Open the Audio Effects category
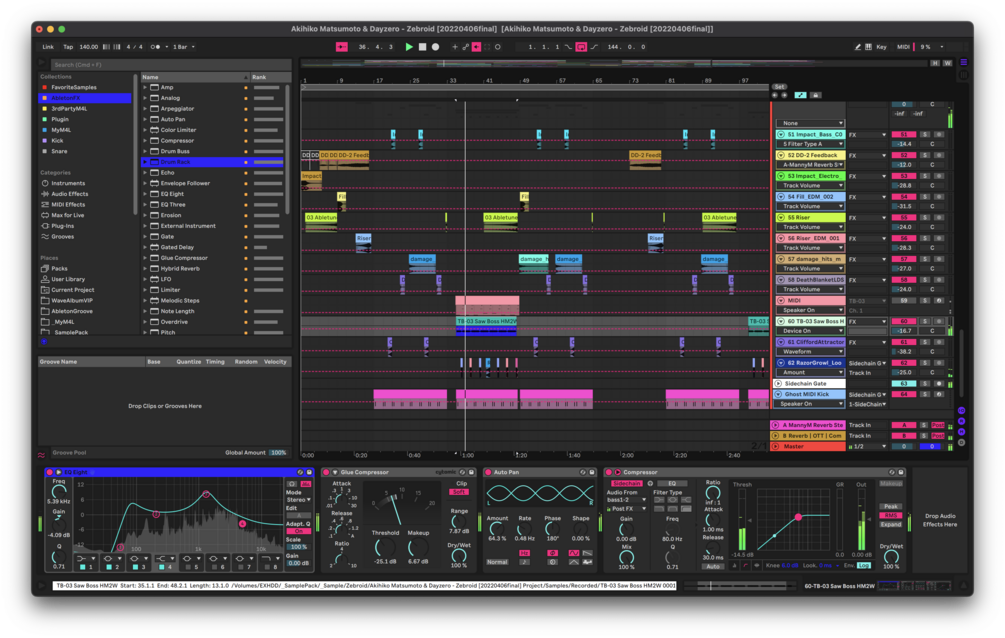This screenshot has height=638, width=1005. [x=69, y=194]
